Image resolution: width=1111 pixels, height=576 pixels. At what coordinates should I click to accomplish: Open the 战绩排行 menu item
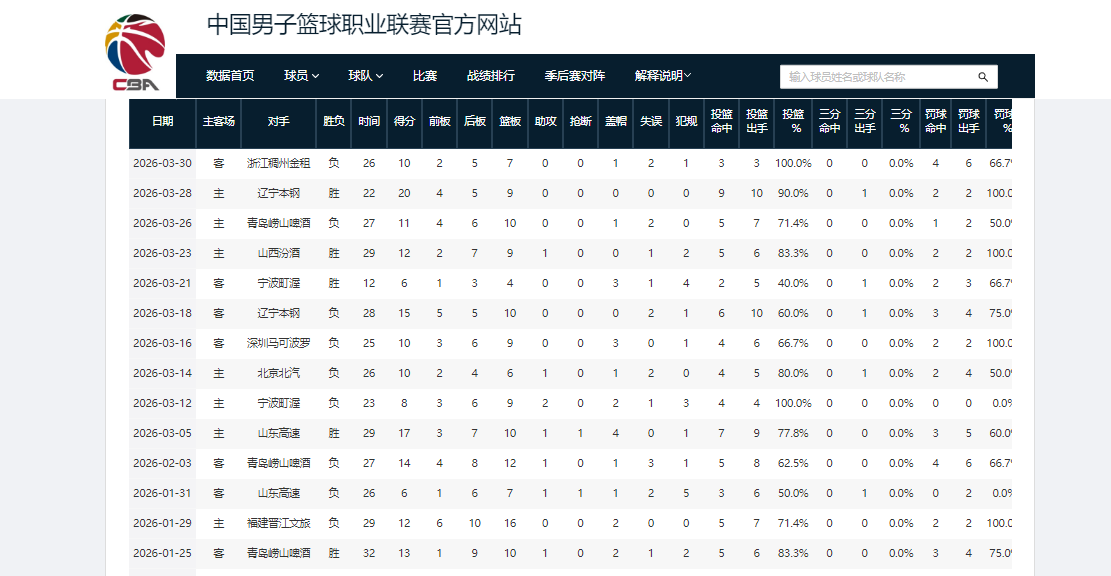point(490,76)
